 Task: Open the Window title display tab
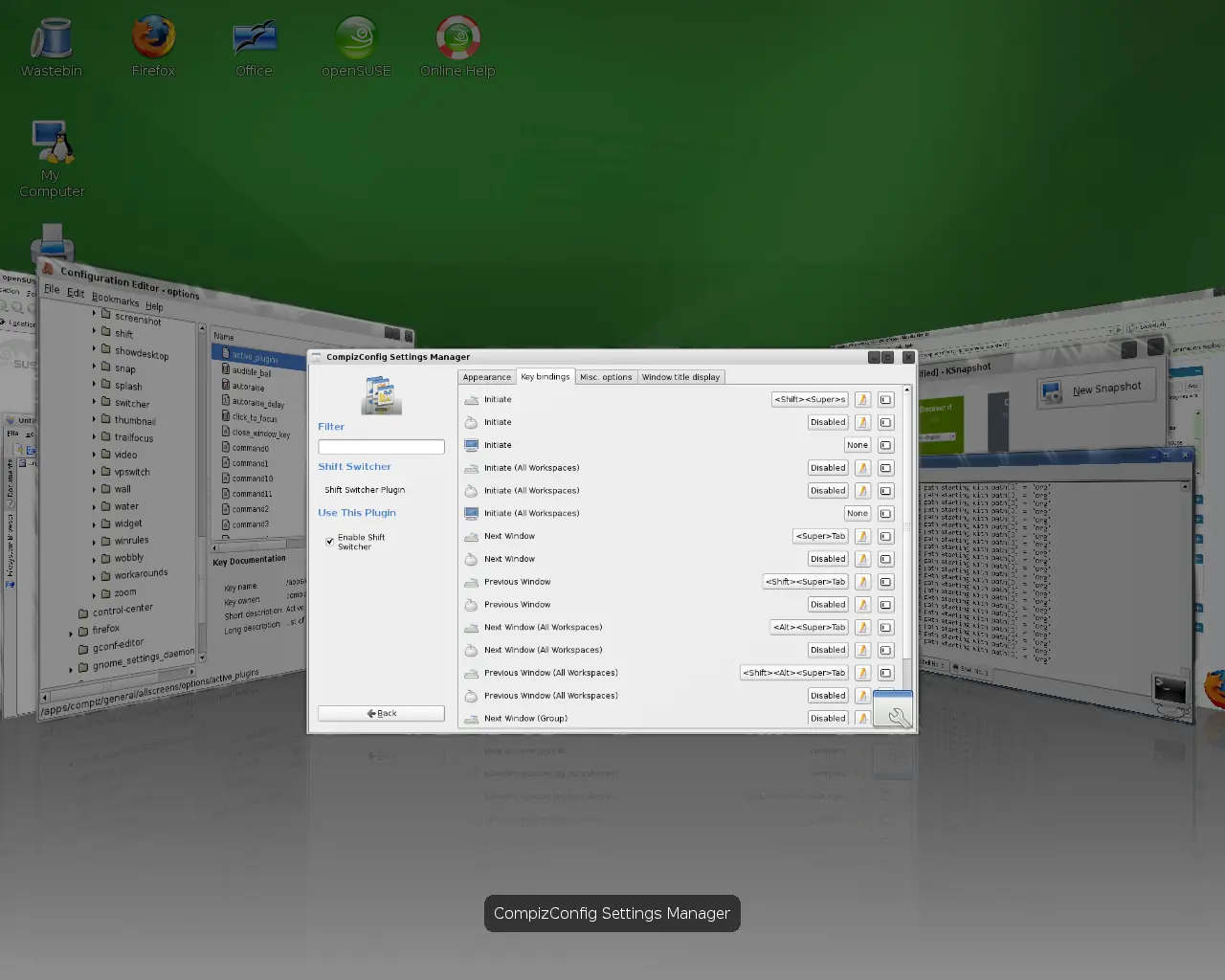[680, 377]
